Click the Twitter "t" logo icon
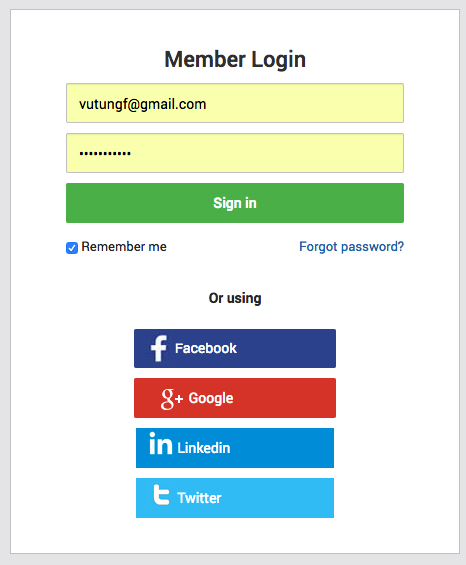The height and width of the screenshot is (565, 466). (161, 494)
